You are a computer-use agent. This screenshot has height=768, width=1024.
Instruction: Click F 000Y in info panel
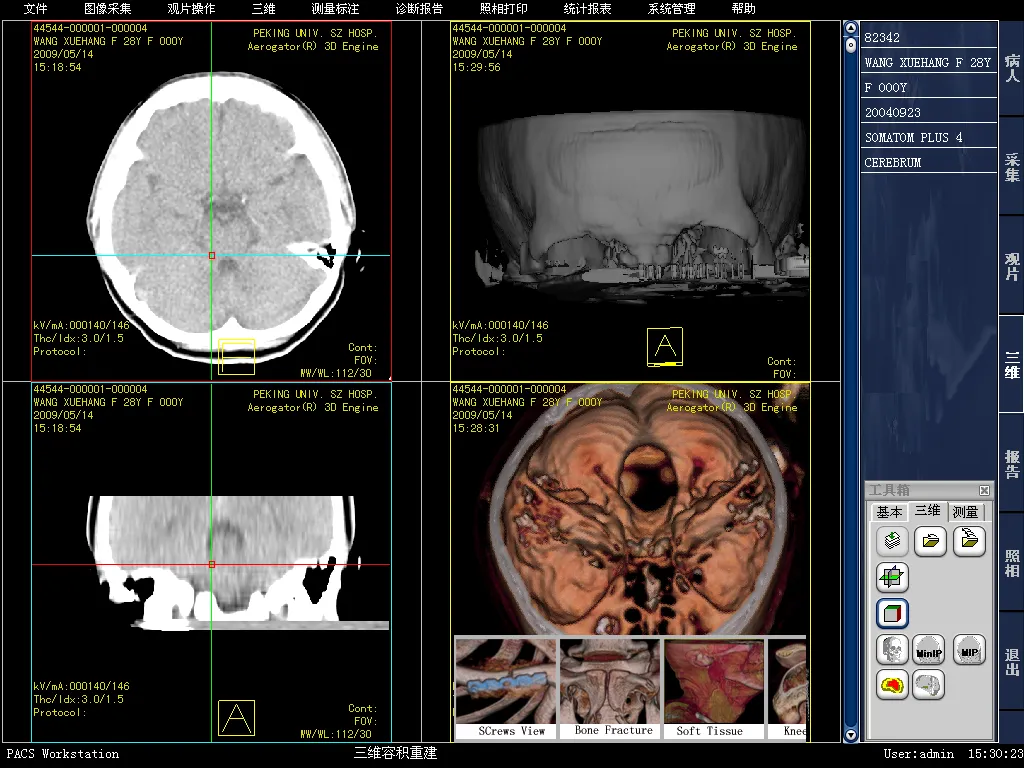point(886,88)
